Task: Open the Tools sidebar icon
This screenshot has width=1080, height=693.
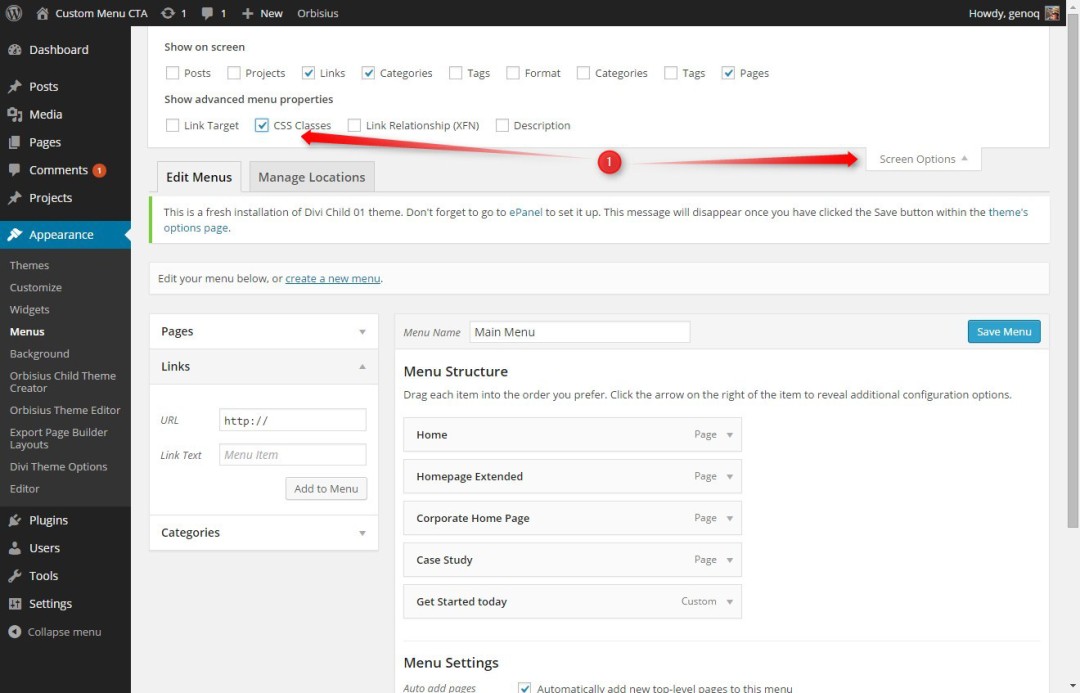Action: [17, 575]
